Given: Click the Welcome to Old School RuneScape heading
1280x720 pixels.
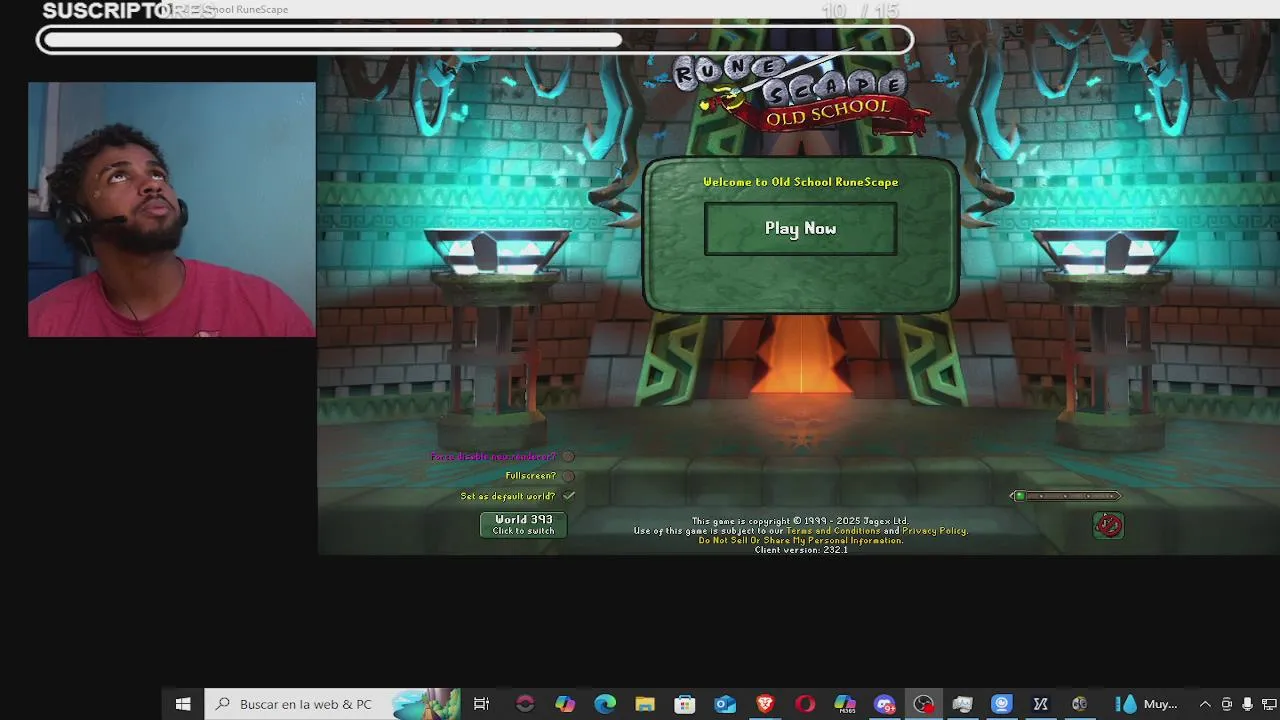Looking at the screenshot, I should coord(800,182).
